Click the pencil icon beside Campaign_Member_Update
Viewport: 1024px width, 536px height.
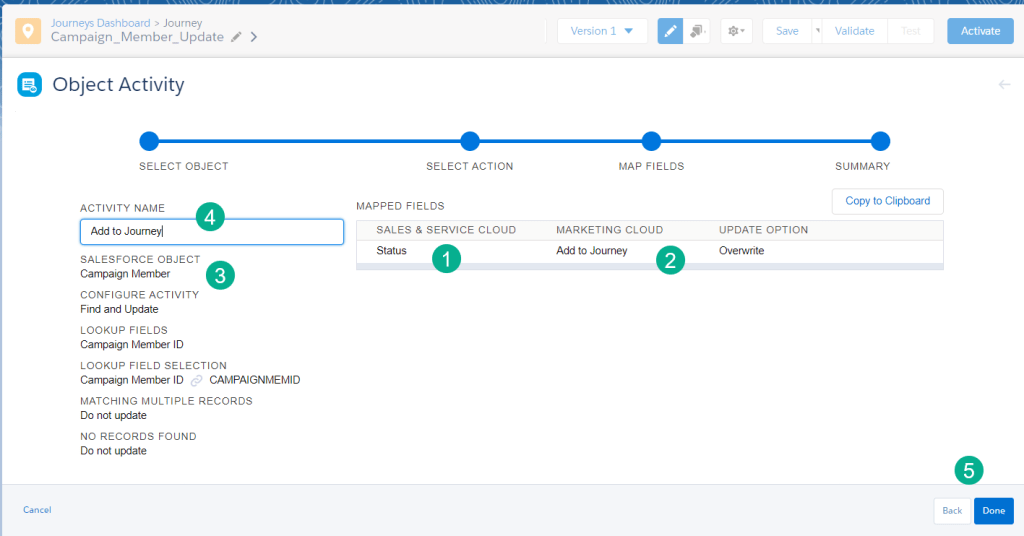(x=236, y=37)
